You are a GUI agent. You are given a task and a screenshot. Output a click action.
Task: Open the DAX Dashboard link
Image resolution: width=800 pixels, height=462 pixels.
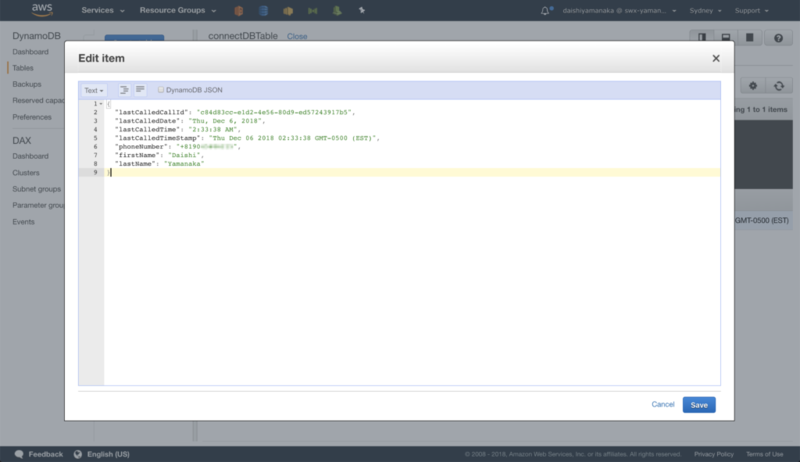point(31,156)
